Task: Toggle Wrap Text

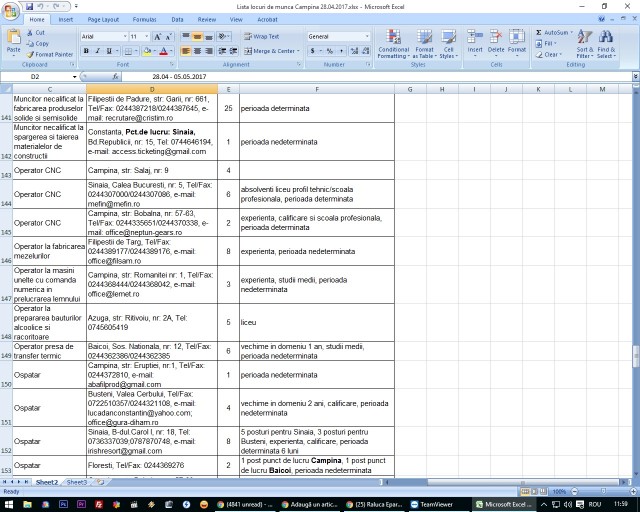Action: coord(262,36)
